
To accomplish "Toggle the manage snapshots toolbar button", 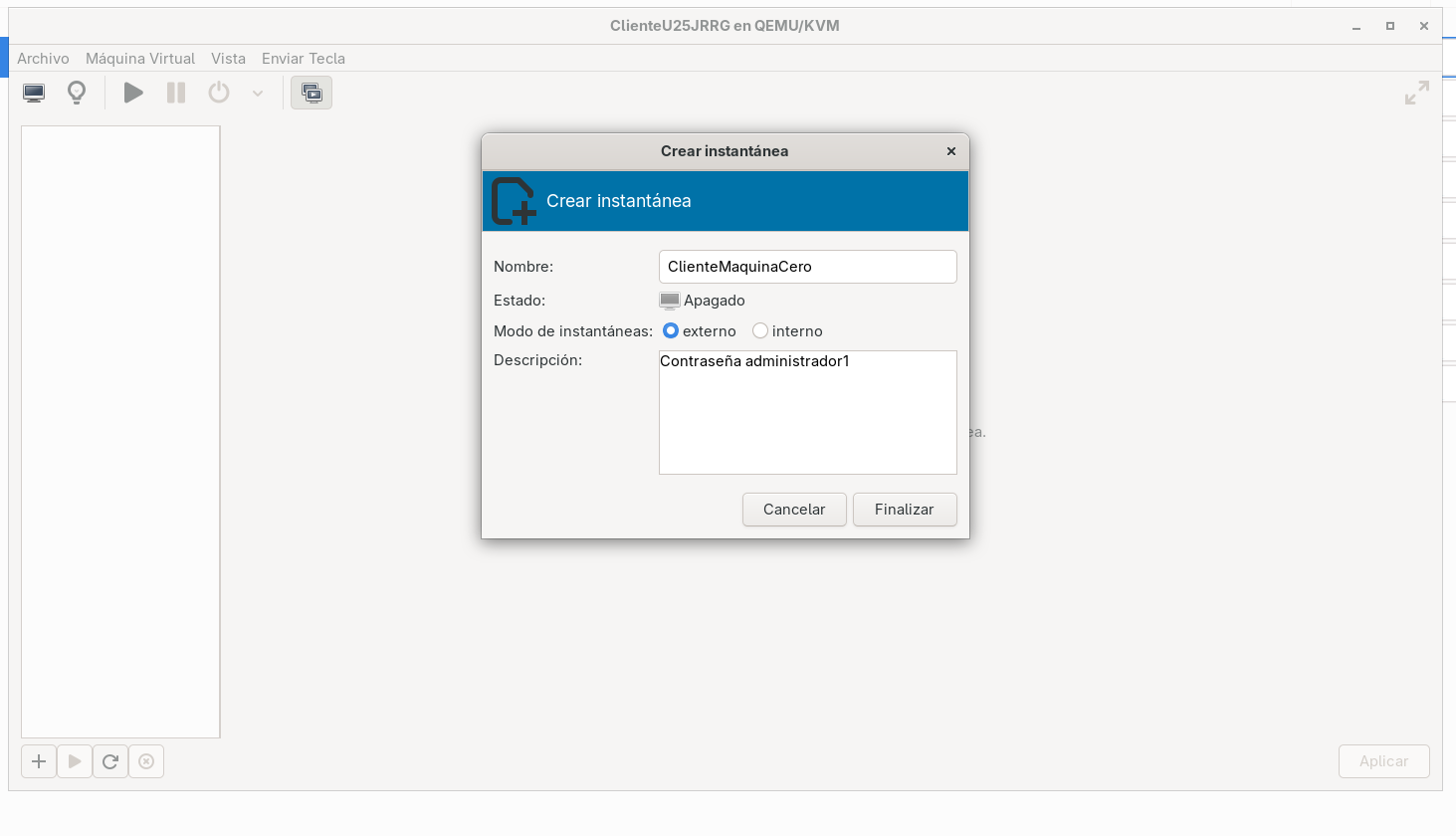I will point(312,94).
